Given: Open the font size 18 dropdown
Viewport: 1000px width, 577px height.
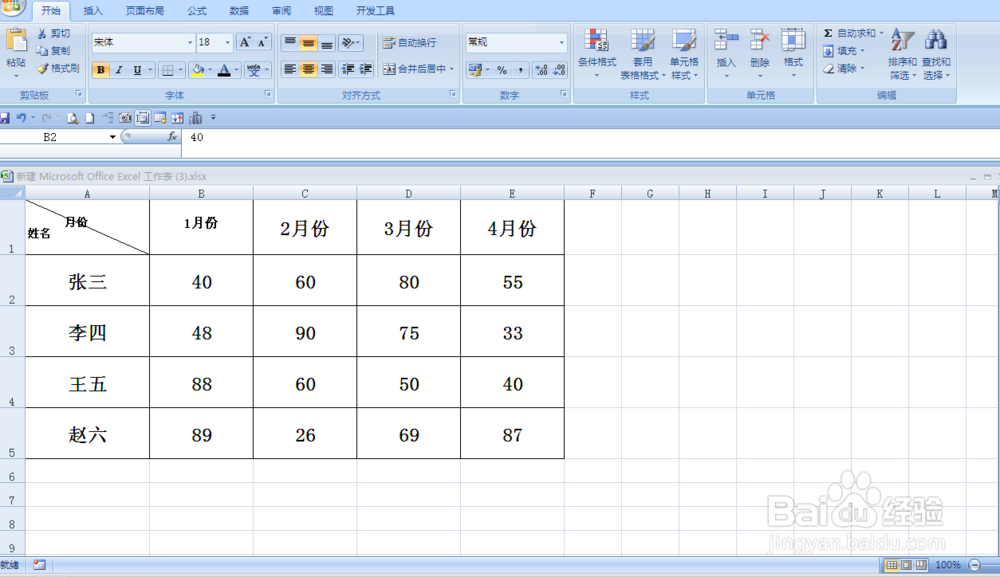Looking at the screenshot, I should coord(228,43).
